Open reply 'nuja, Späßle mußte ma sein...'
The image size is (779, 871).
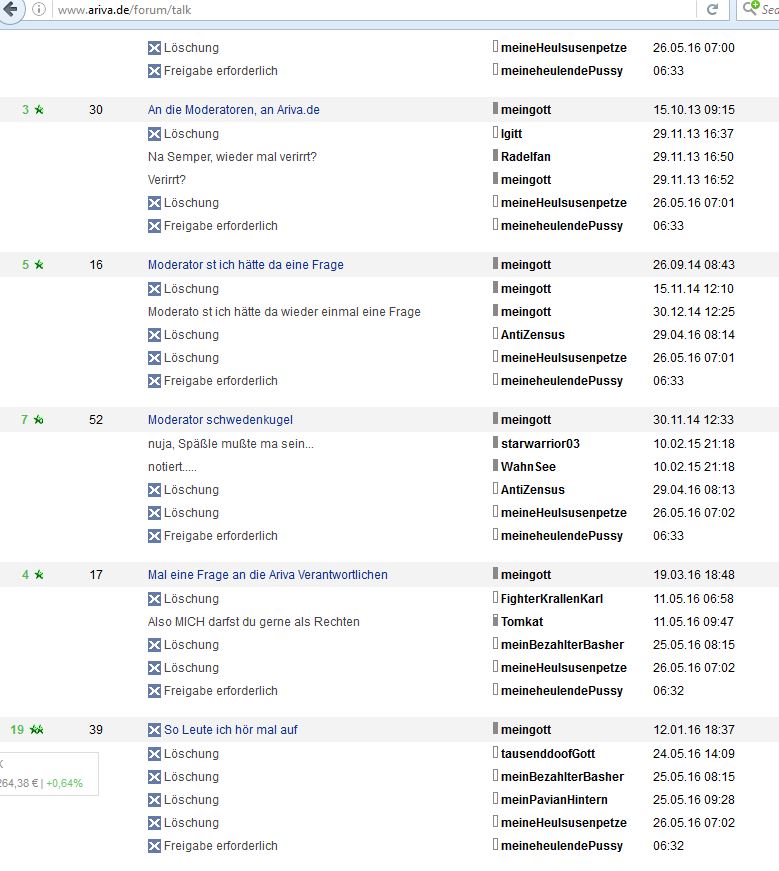[x=230, y=444]
